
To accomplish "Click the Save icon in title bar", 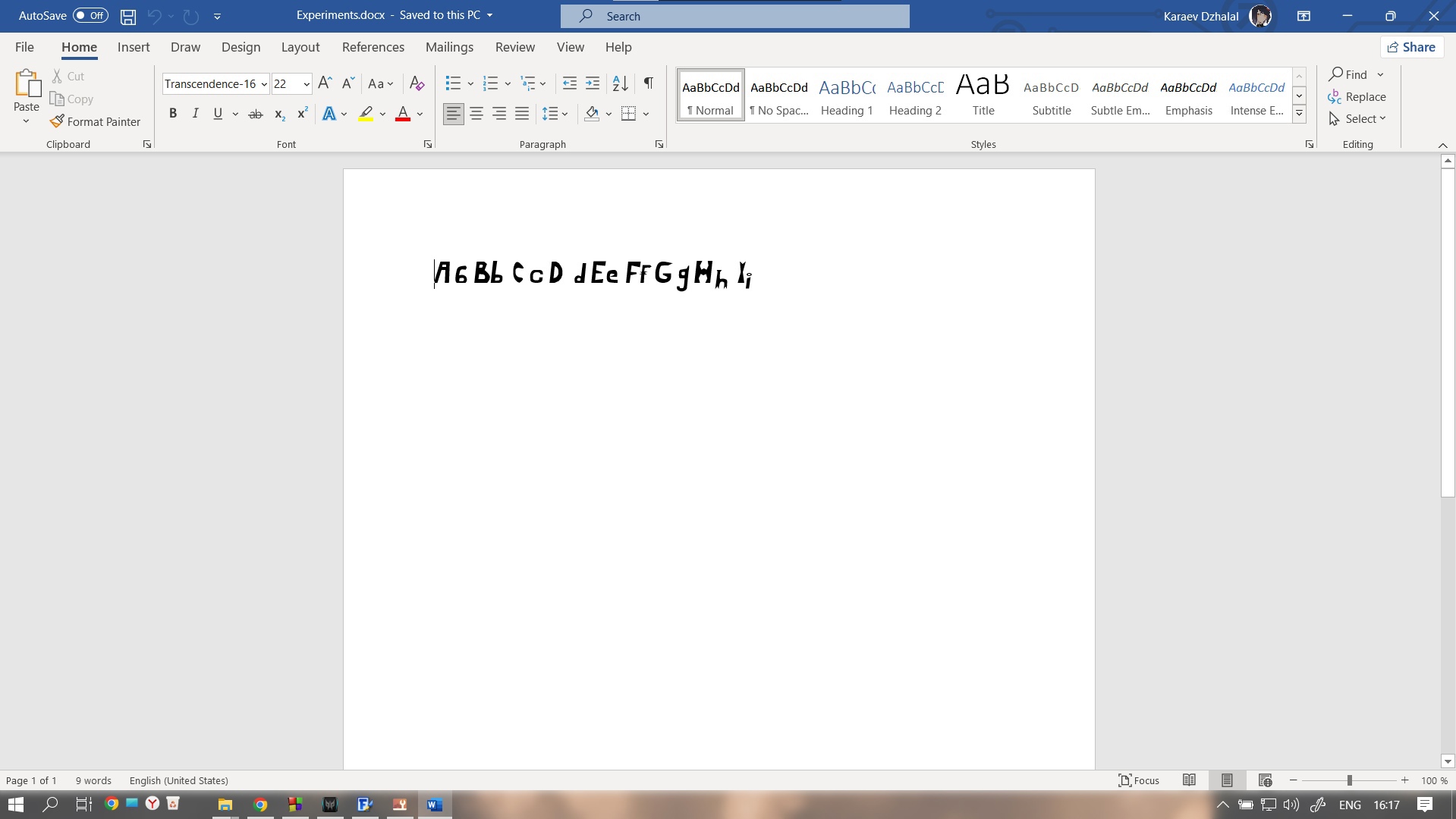I will point(128,16).
